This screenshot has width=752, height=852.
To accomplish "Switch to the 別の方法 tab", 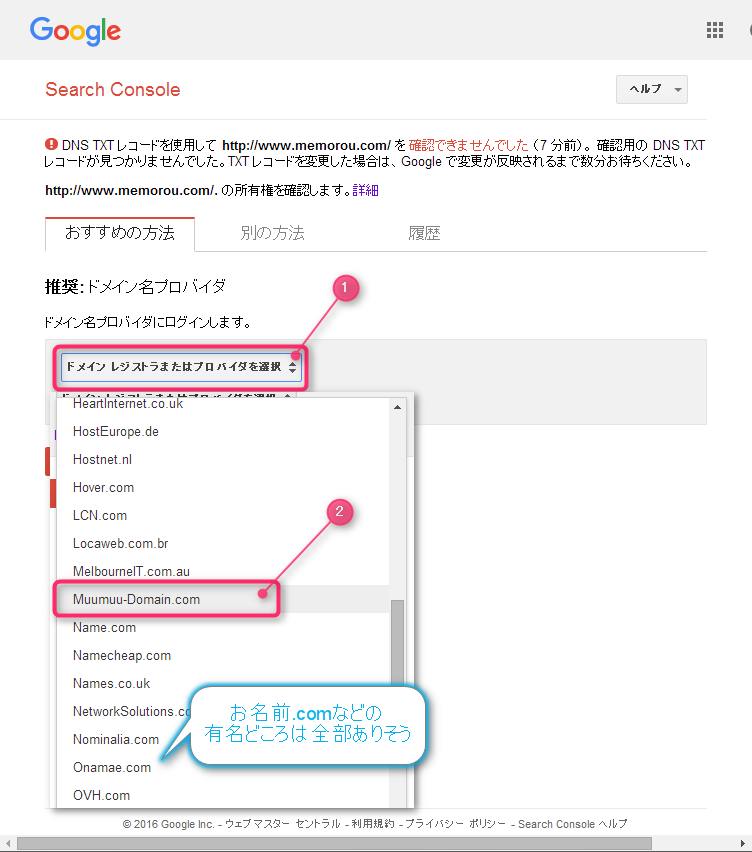I will 272,234.
